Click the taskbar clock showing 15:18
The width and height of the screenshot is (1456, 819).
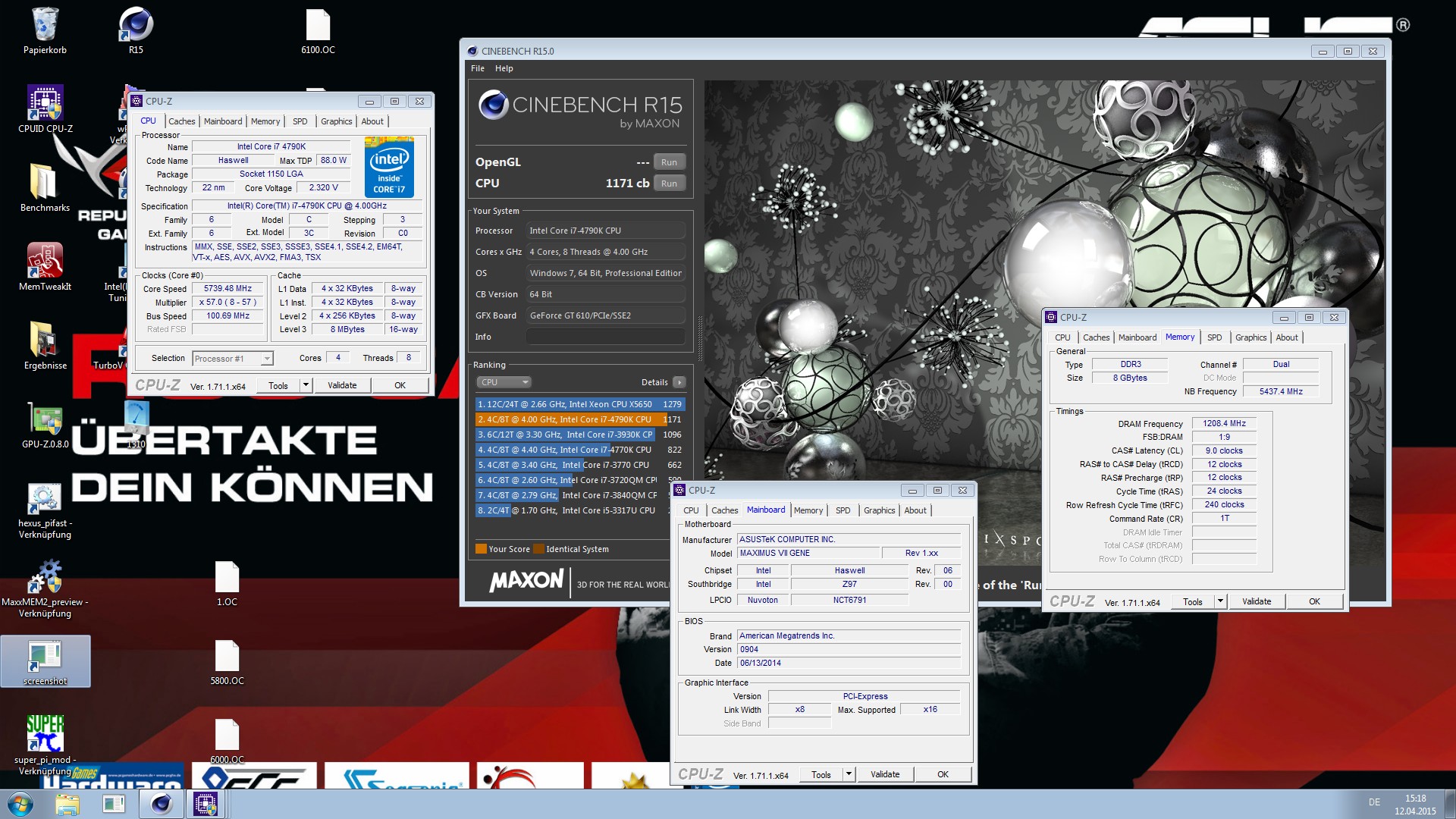pyautogui.click(x=1415, y=805)
